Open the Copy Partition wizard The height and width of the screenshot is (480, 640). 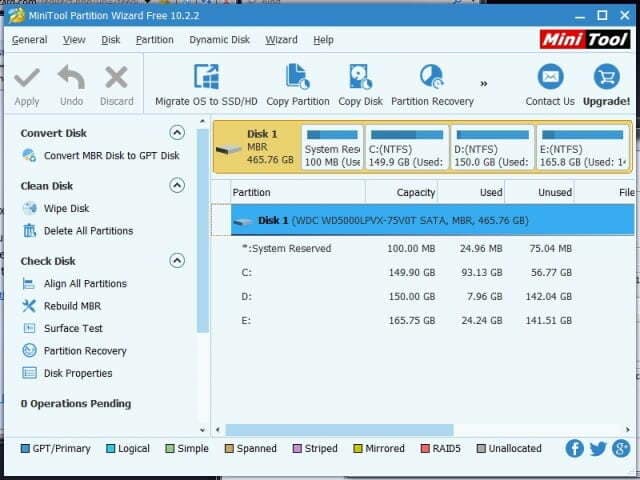[298, 78]
